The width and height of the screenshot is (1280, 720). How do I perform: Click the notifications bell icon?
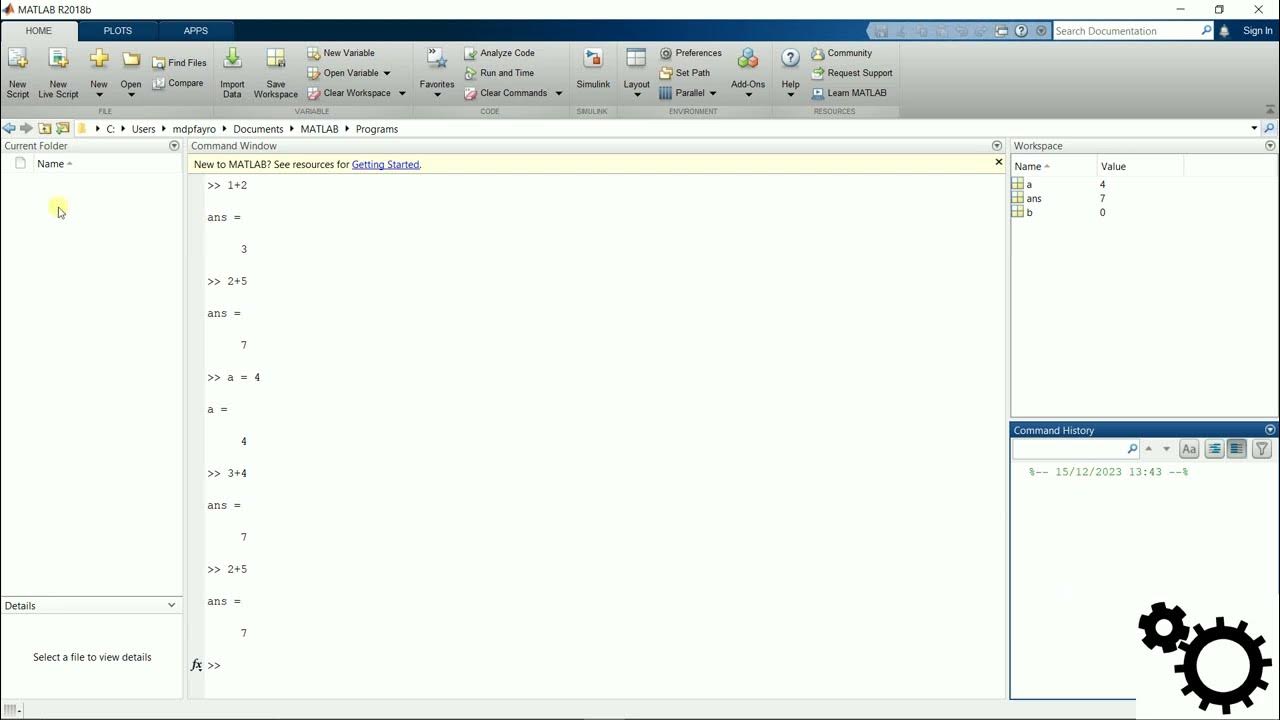(1224, 31)
